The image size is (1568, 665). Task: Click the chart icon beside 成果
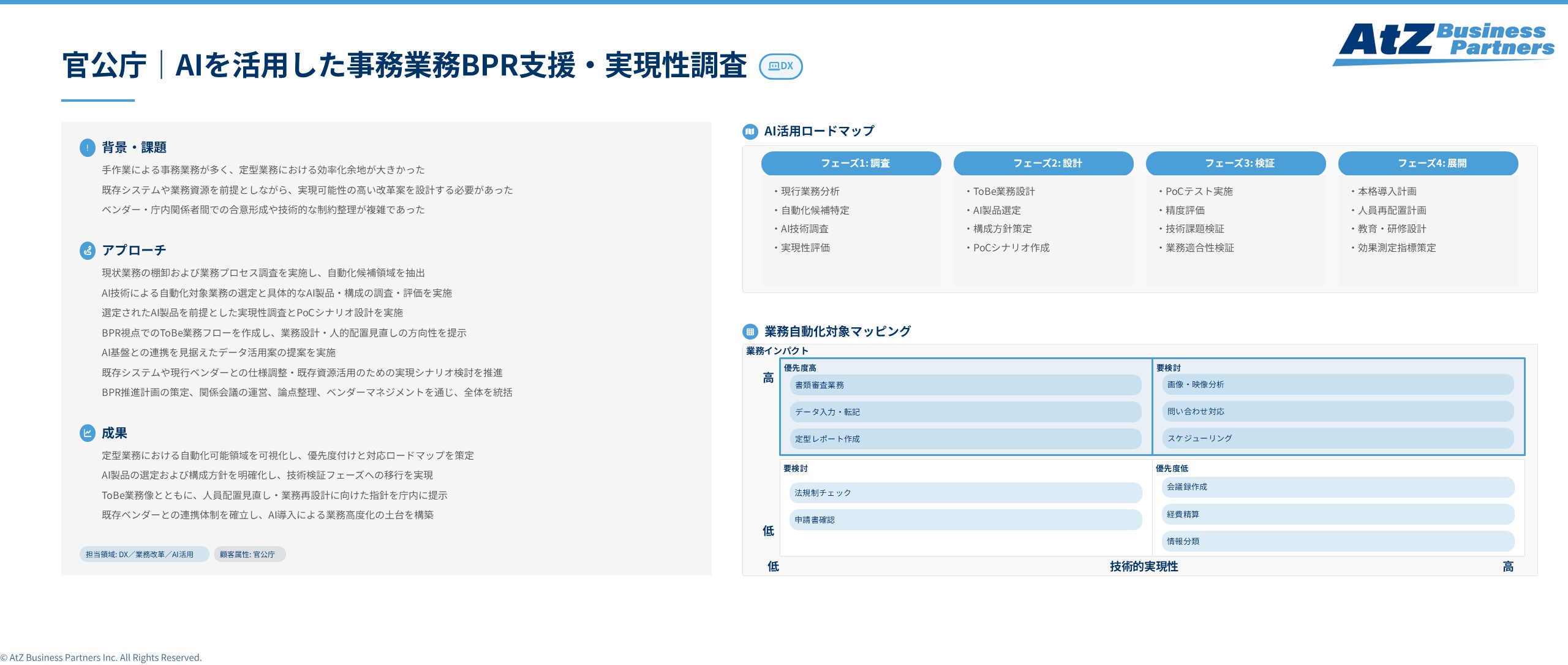coord(88,433)
